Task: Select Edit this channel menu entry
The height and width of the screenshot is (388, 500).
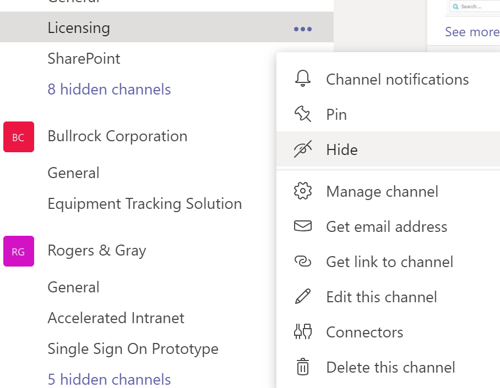Action: click(x=388, y=297)
